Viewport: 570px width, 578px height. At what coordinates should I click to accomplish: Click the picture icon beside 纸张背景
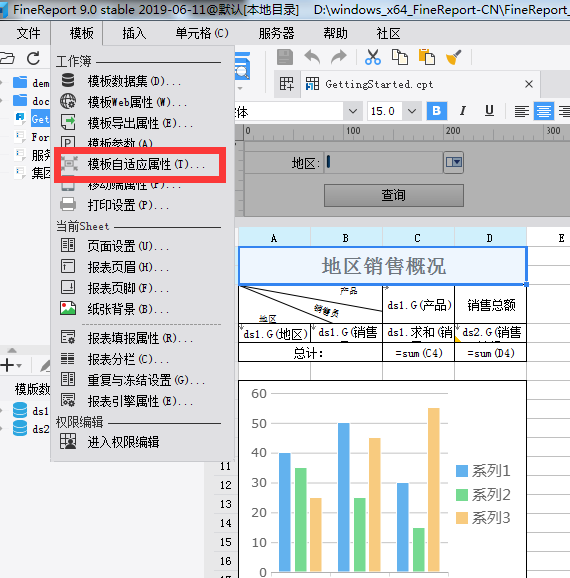[68, 308]
